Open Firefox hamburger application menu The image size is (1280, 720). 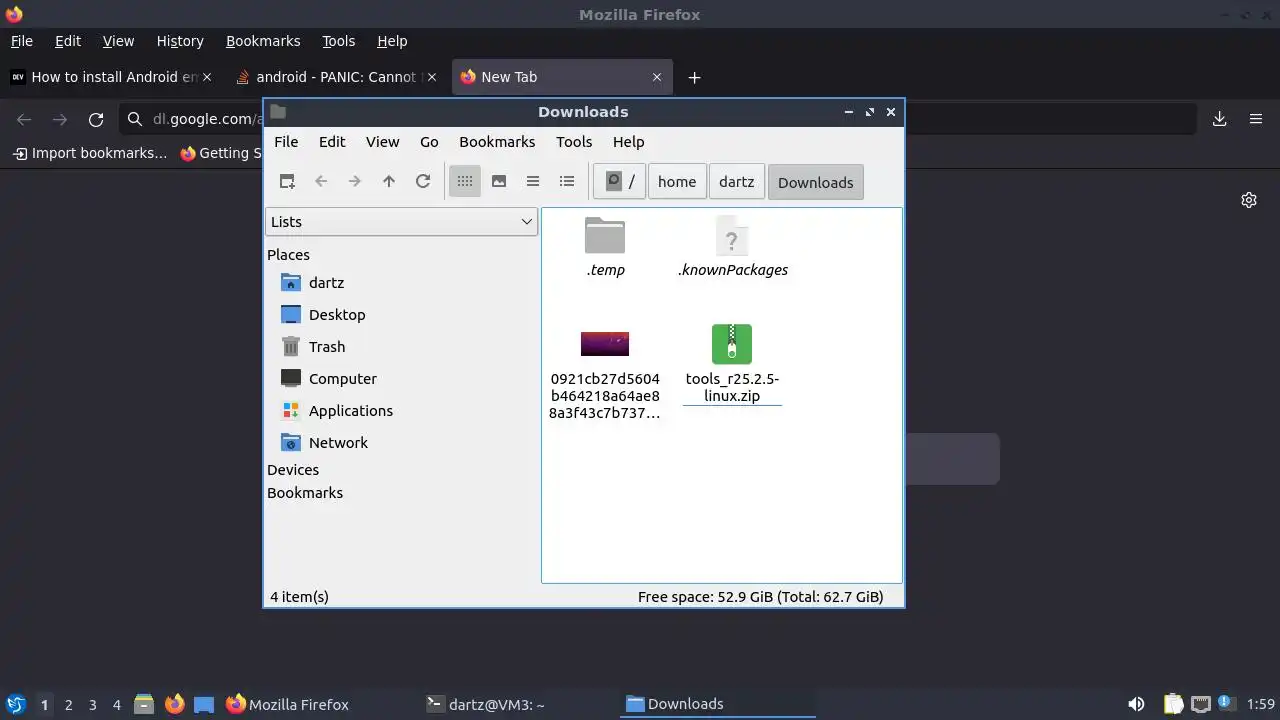(x=1256, y=119)
